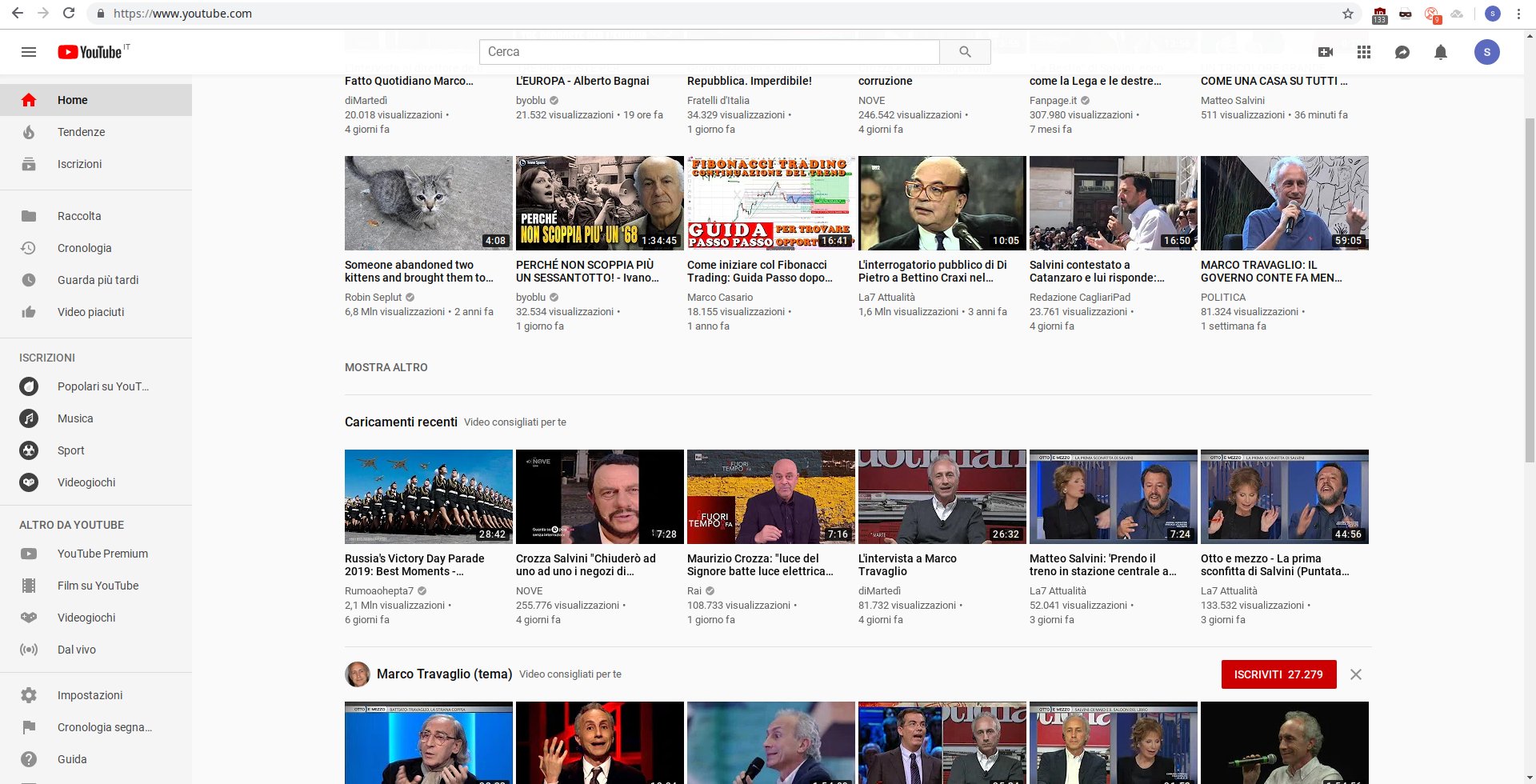Open Sport in the sidebar subscriptions
Screen dimensions: 1536x784
pyautogui.click(x=96, y=450)
